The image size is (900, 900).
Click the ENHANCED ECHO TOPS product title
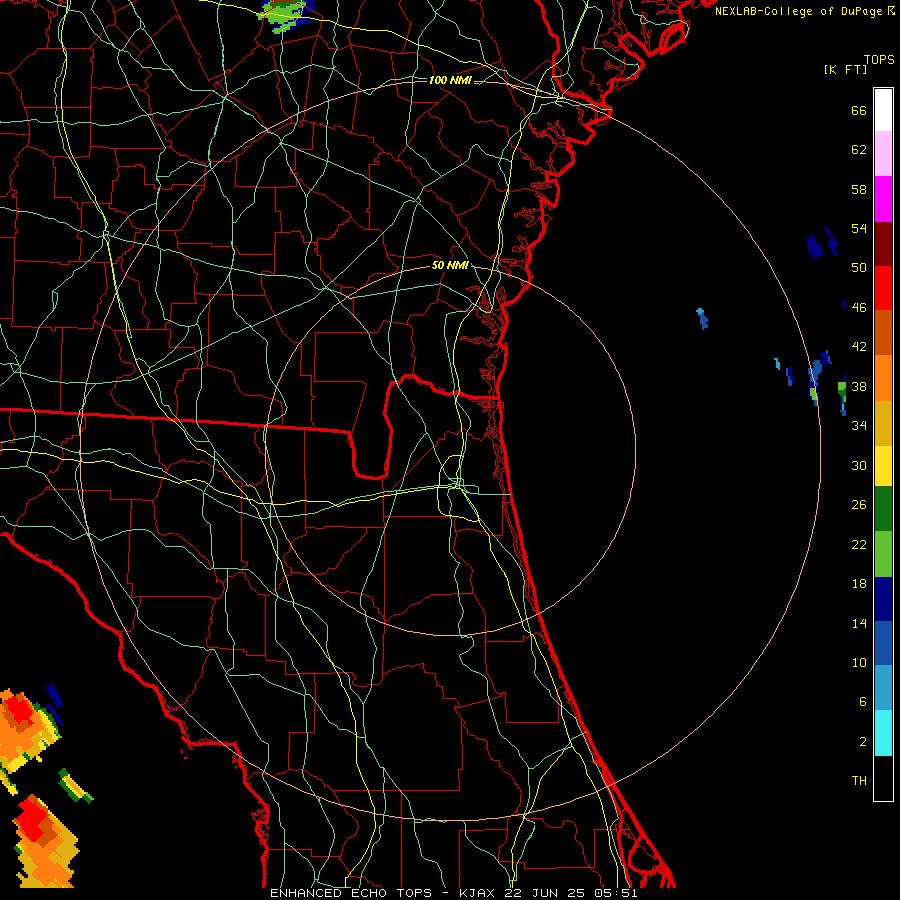351,893
